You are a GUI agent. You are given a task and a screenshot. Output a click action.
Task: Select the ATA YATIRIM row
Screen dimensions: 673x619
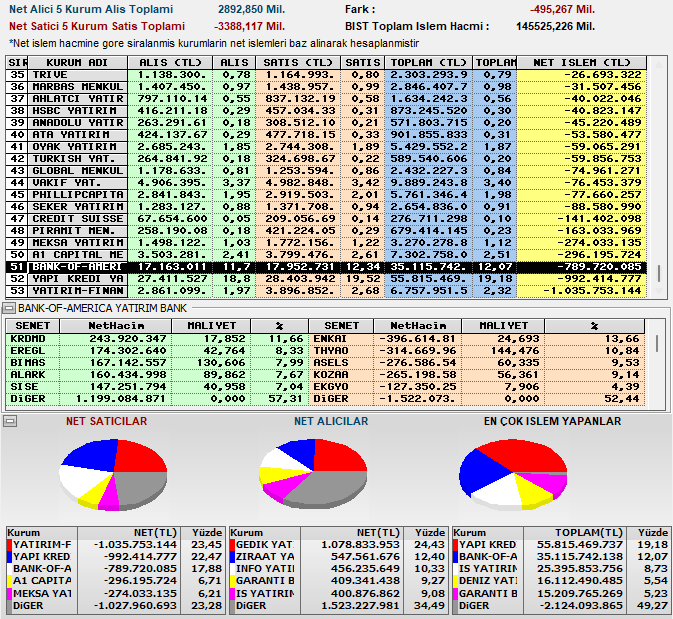pyautogui.click(x=326, y=135)
